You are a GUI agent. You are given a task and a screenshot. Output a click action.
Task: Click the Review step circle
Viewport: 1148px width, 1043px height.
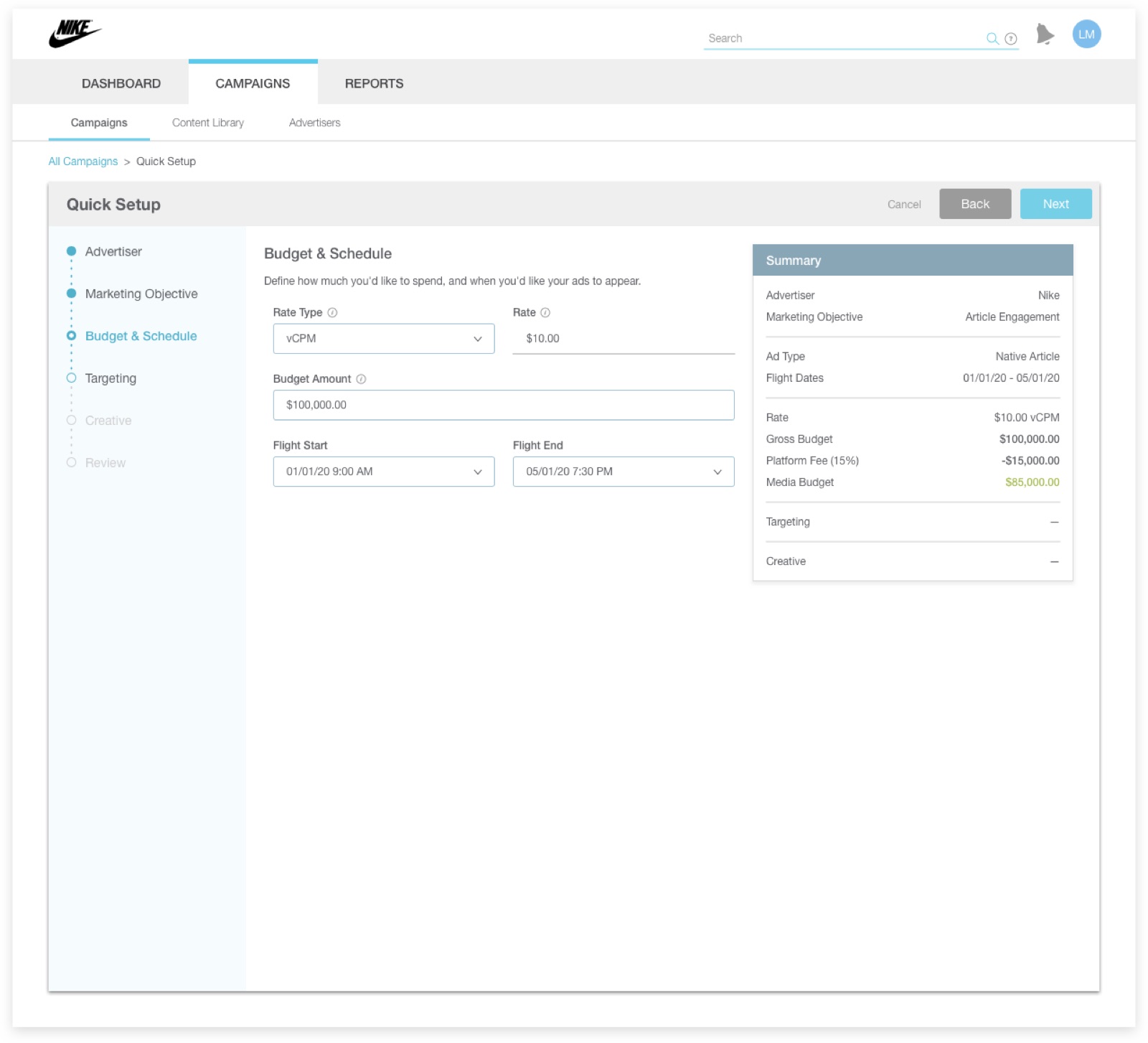pos(71,462)
